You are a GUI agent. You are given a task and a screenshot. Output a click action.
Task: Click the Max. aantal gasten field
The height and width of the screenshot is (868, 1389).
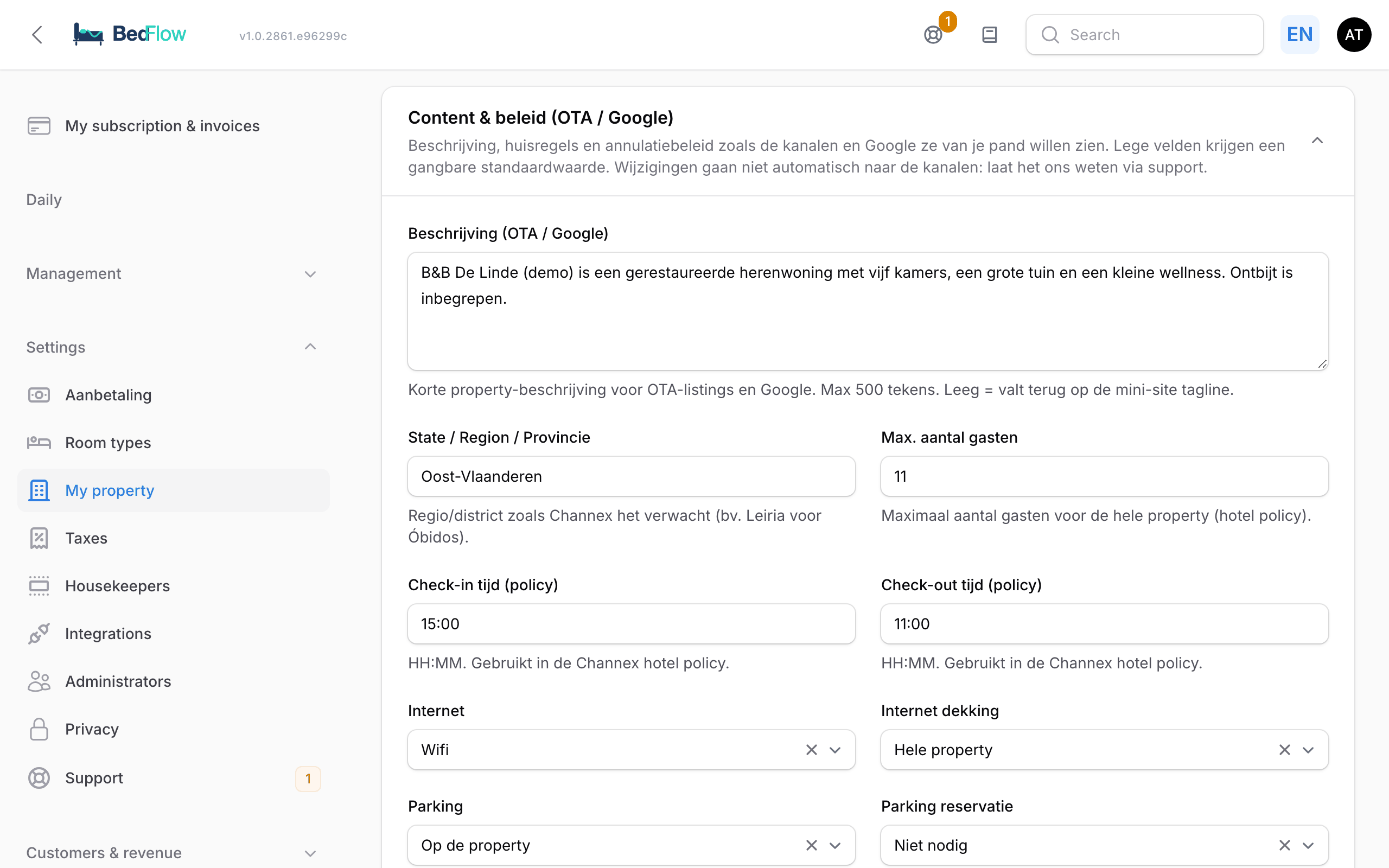coord(1104,476)
